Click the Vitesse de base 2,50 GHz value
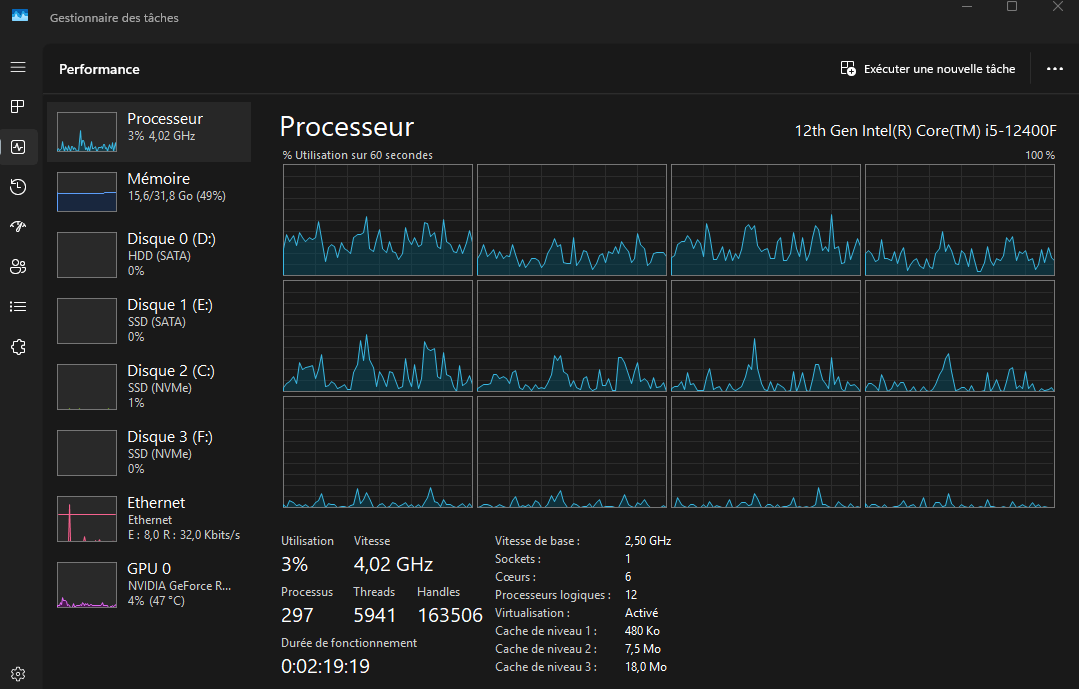The height and width of the screenshot is (689, 1079). [x=648, y=541]
